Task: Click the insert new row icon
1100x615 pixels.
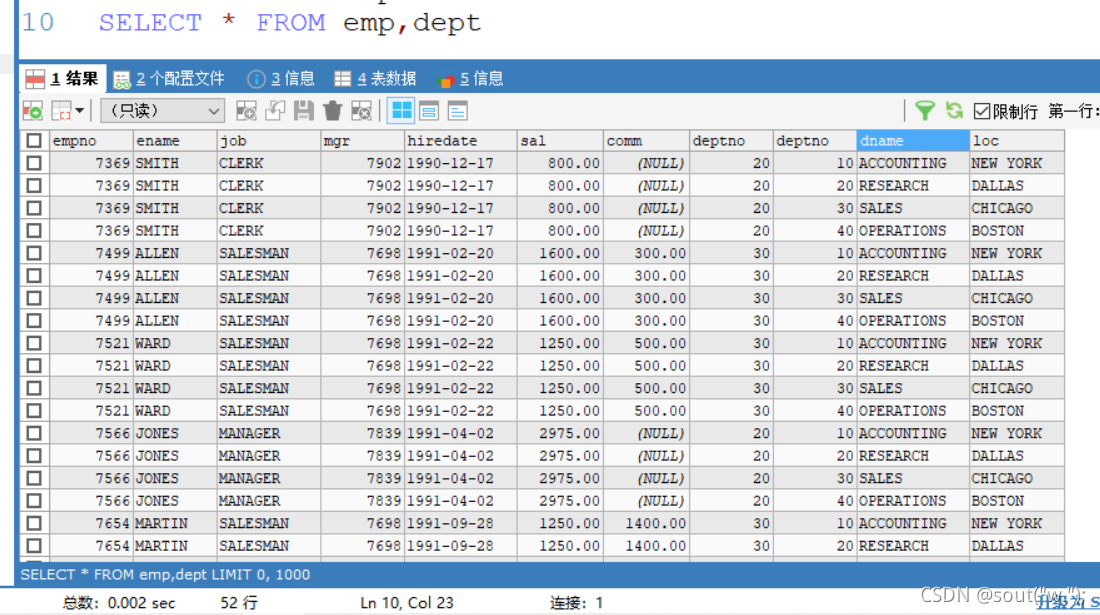Action: point(246,111)
